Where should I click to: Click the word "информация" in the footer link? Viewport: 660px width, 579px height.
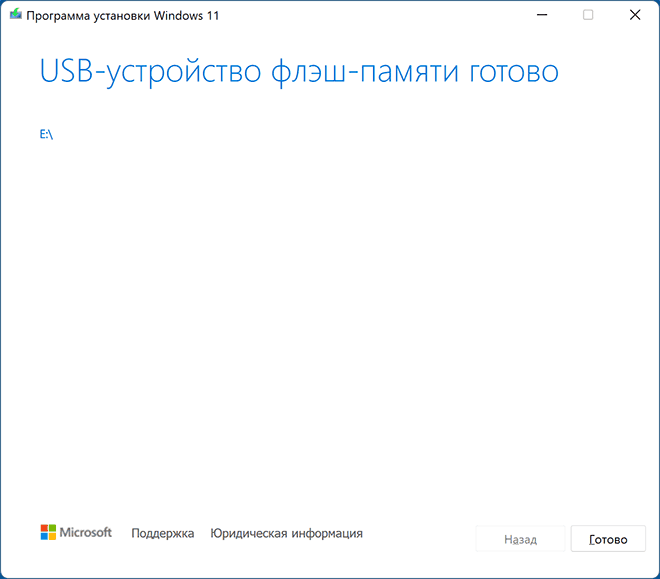click(327, 534)
